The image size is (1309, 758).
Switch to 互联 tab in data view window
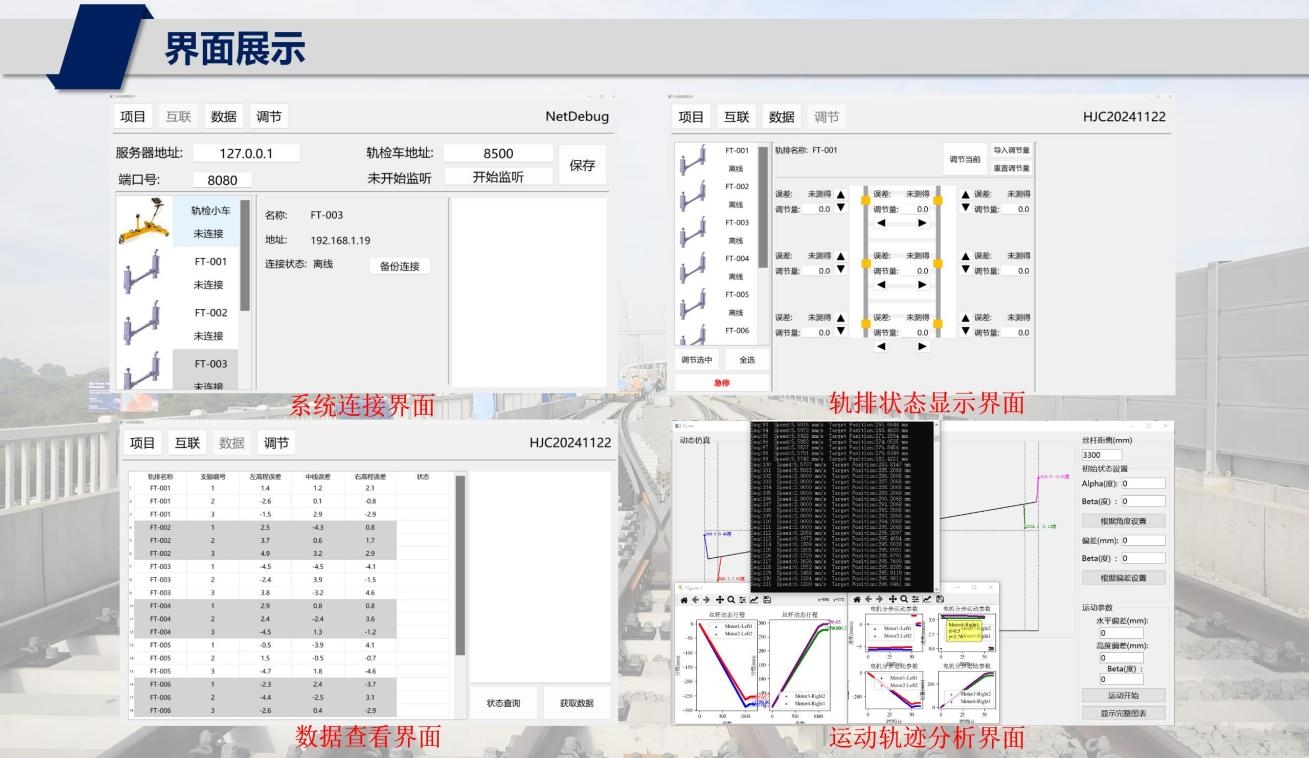click(x=187, y=443)
